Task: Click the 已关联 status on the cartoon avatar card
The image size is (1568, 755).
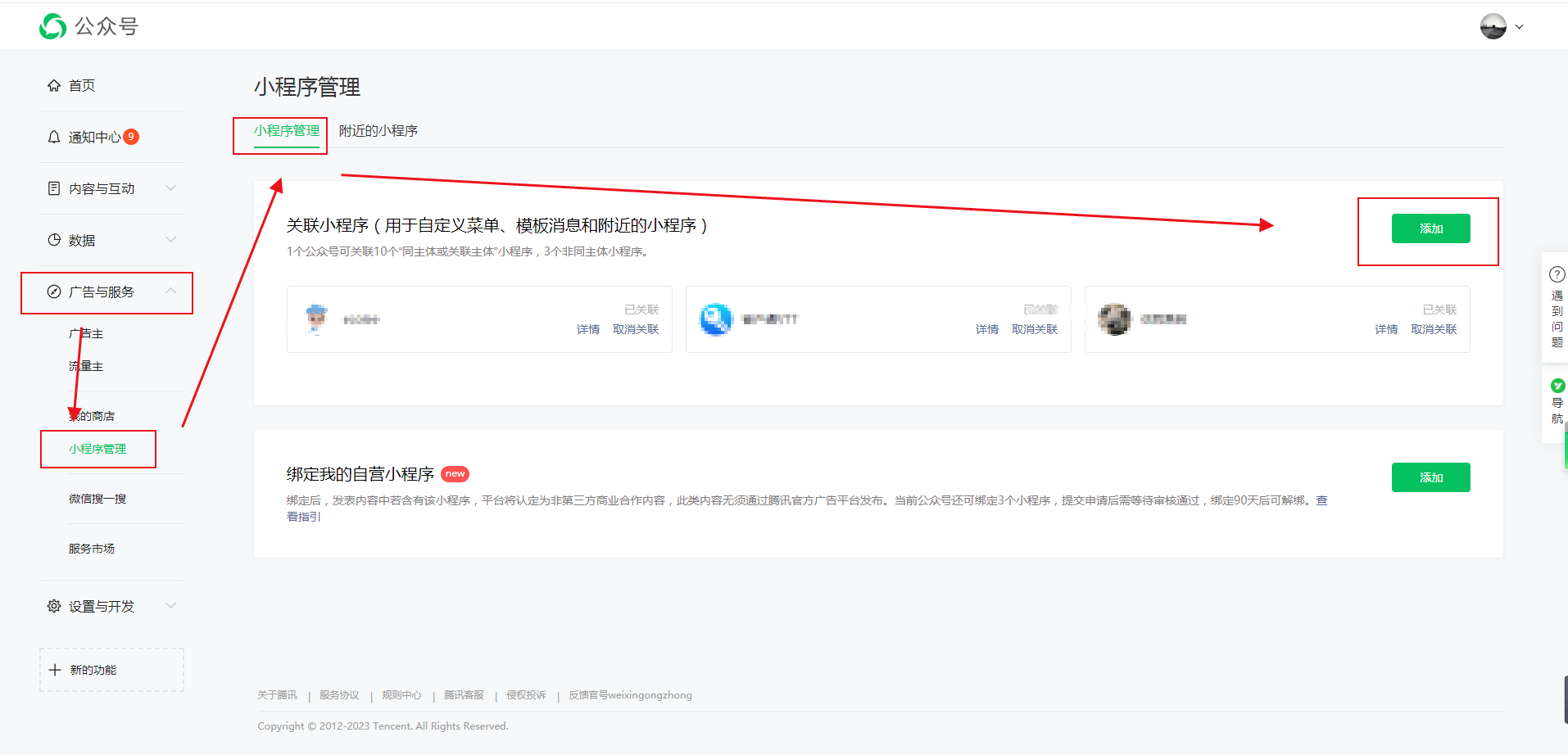Action: [x=641, y=310]
